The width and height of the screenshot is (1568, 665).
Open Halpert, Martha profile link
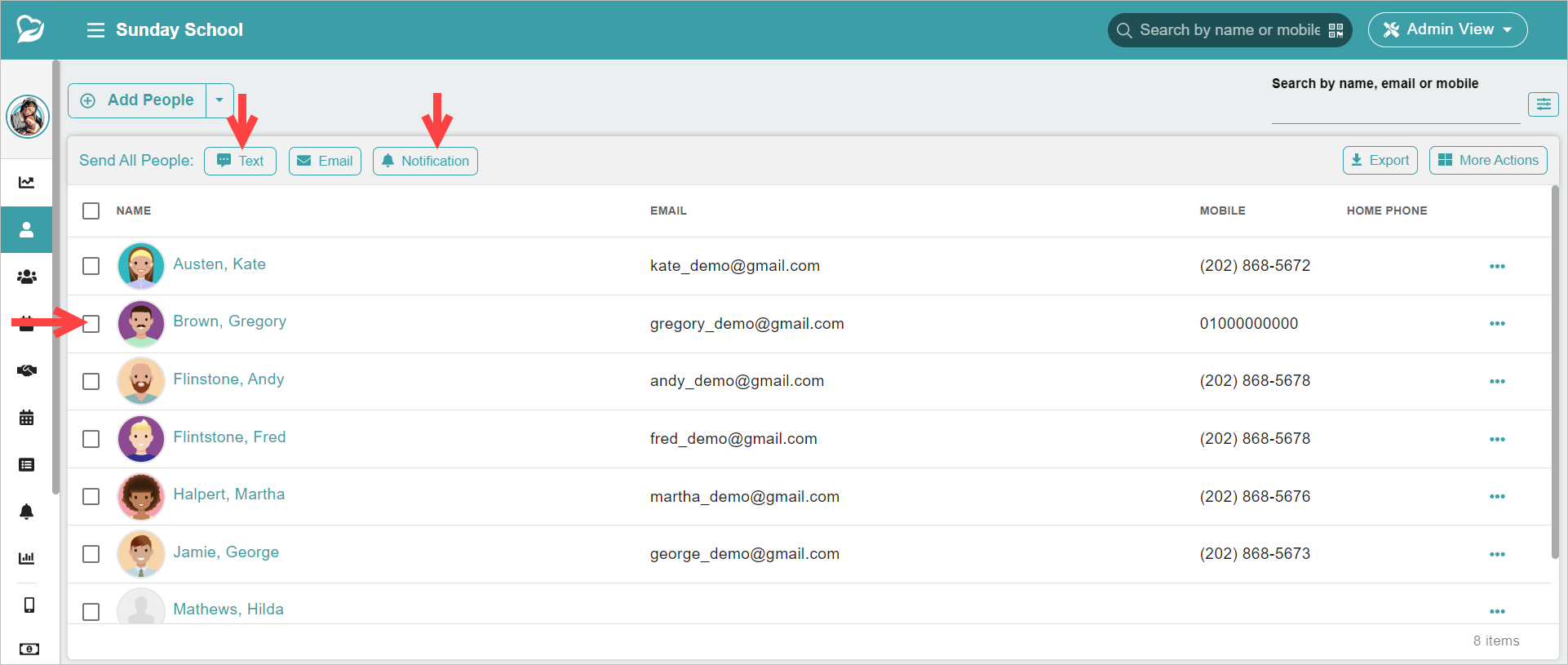pos(229,494)
